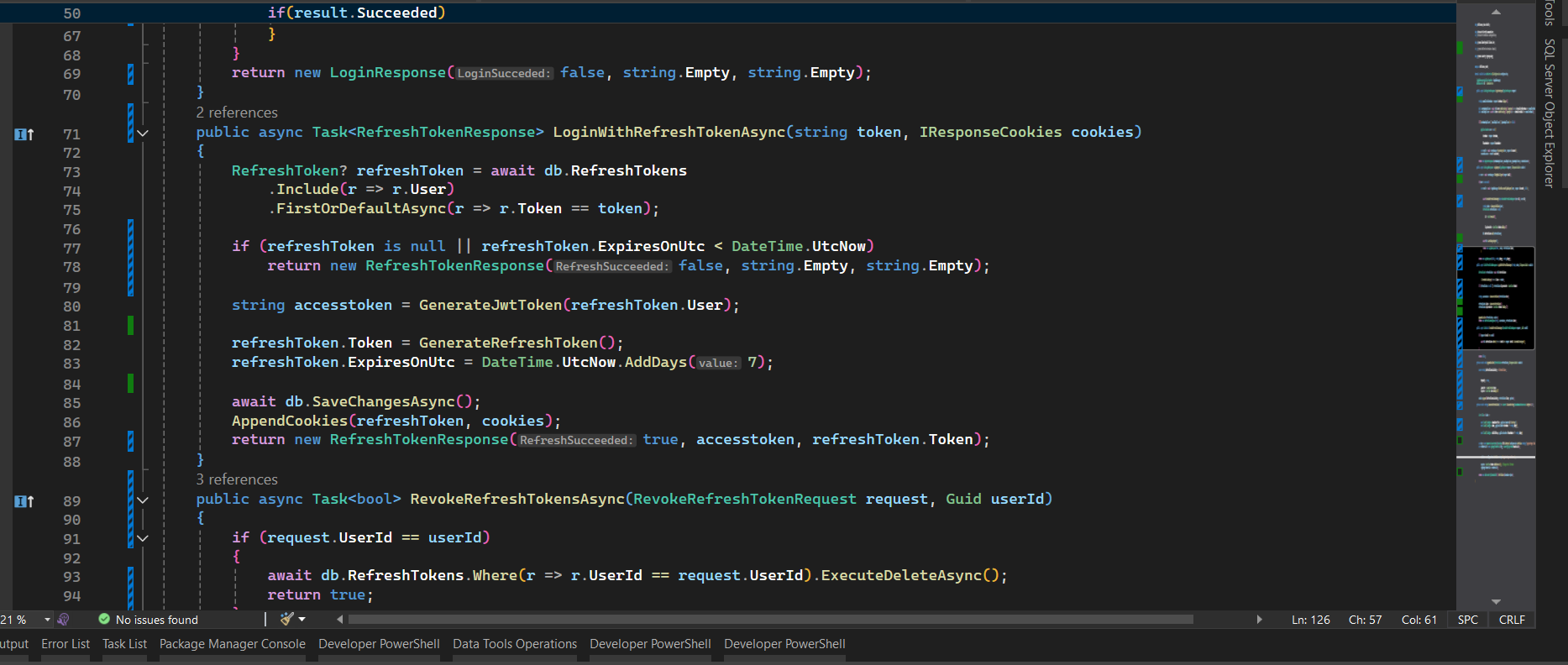Switch to the Task List tab

(124, 644)
